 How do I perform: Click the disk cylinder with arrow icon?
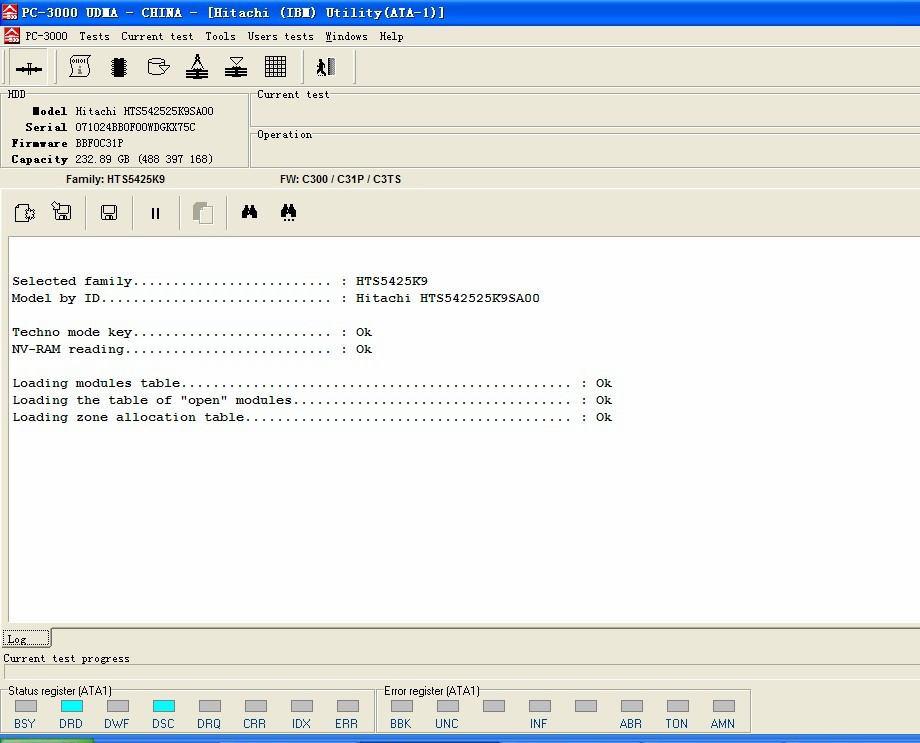(158, 66)
